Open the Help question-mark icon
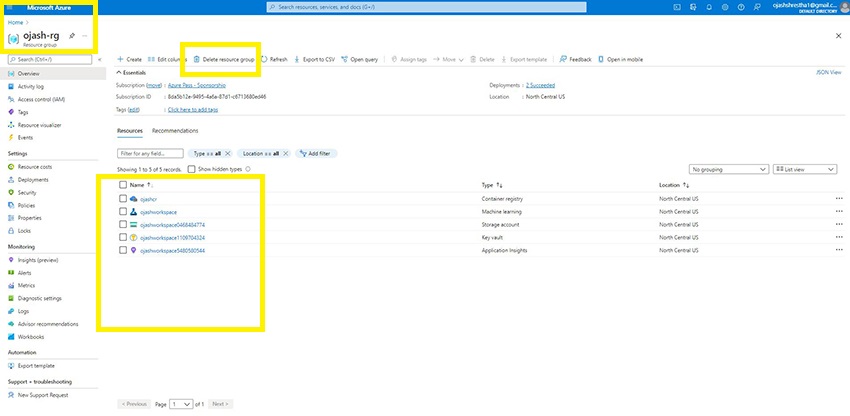This screenshot has width=850, height=416. [741, 7]
